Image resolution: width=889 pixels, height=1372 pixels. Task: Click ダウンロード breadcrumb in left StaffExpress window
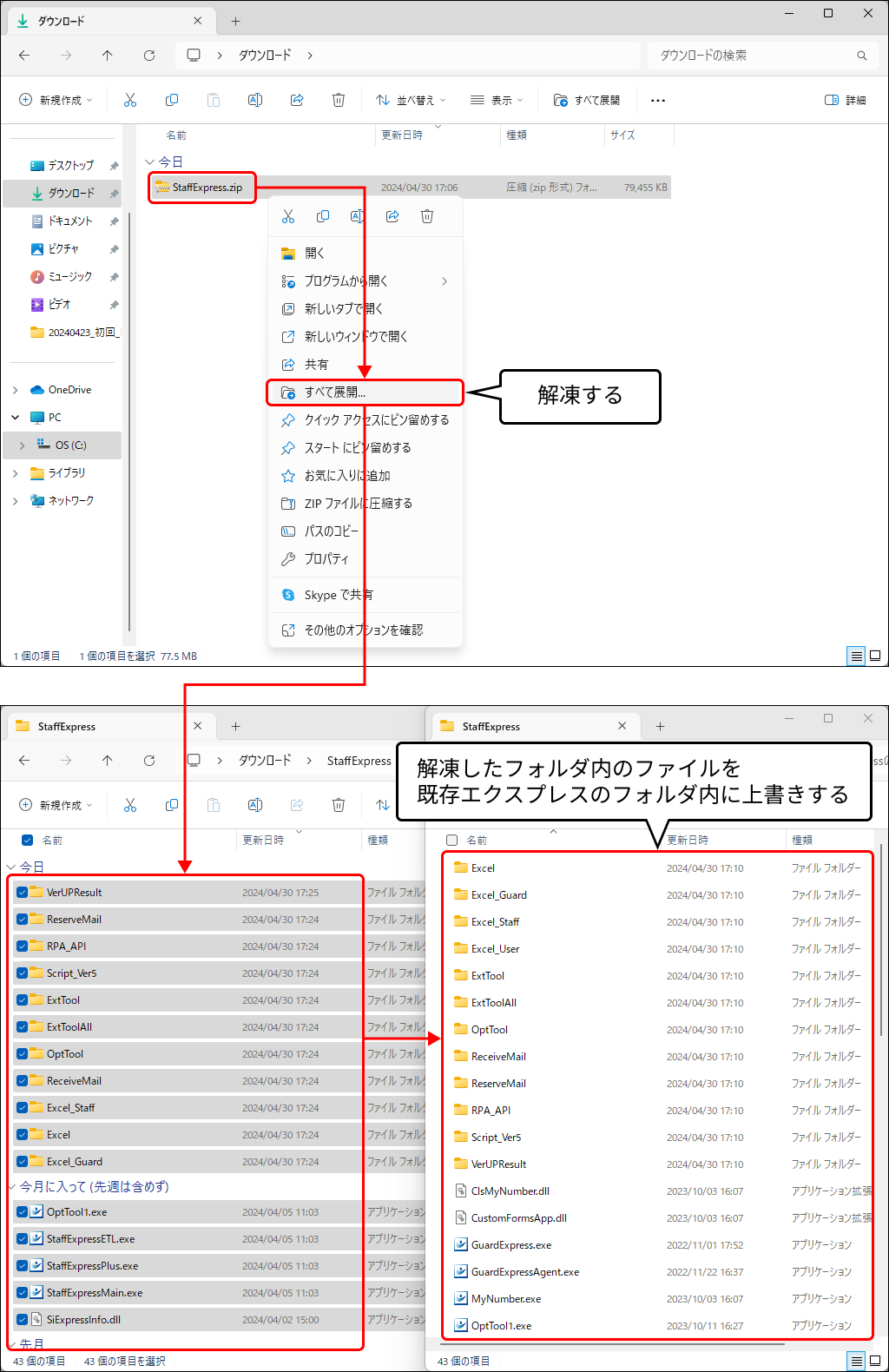266,761
